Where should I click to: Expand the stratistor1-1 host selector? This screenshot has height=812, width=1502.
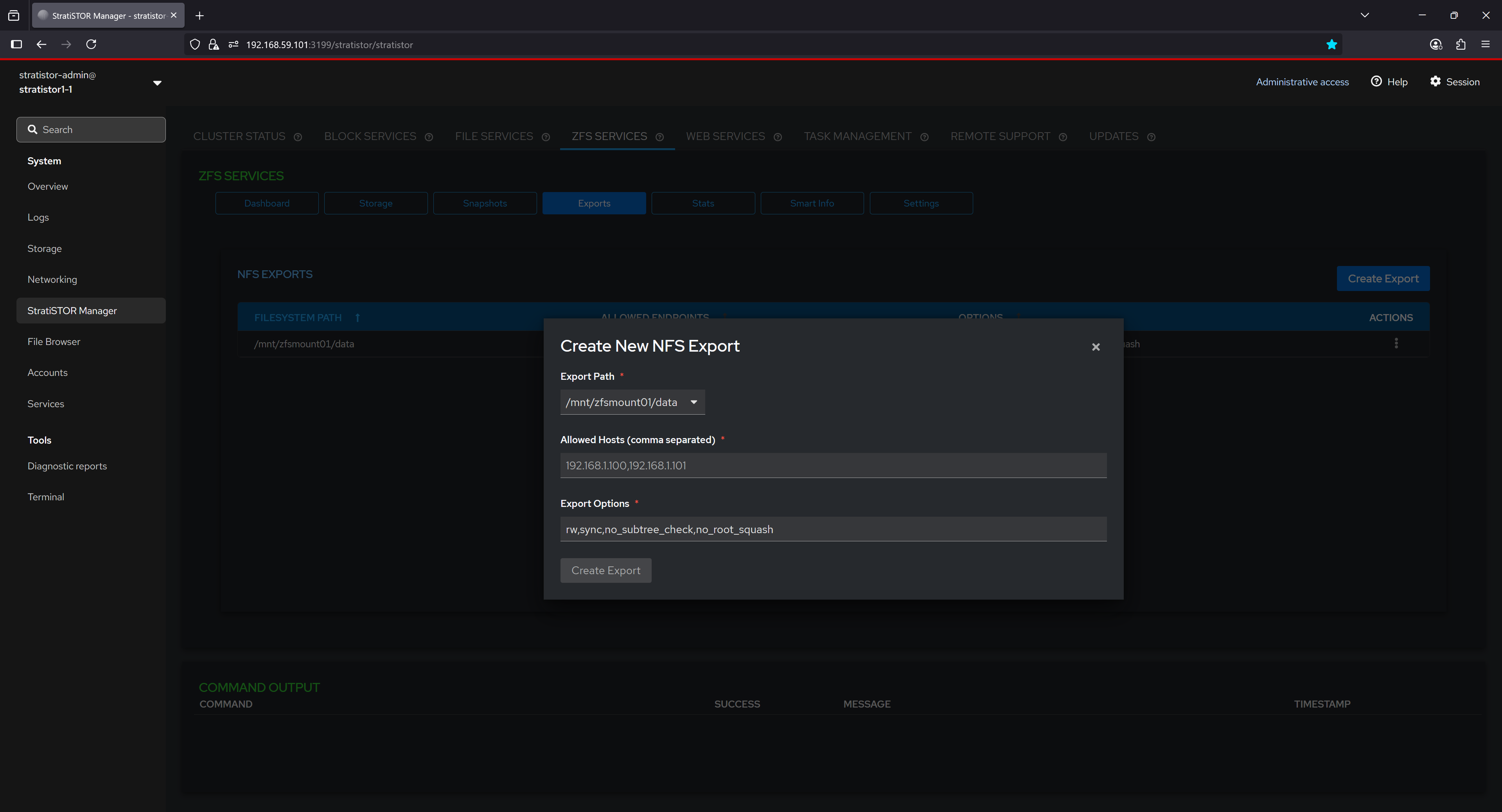[x=157, y=83]
